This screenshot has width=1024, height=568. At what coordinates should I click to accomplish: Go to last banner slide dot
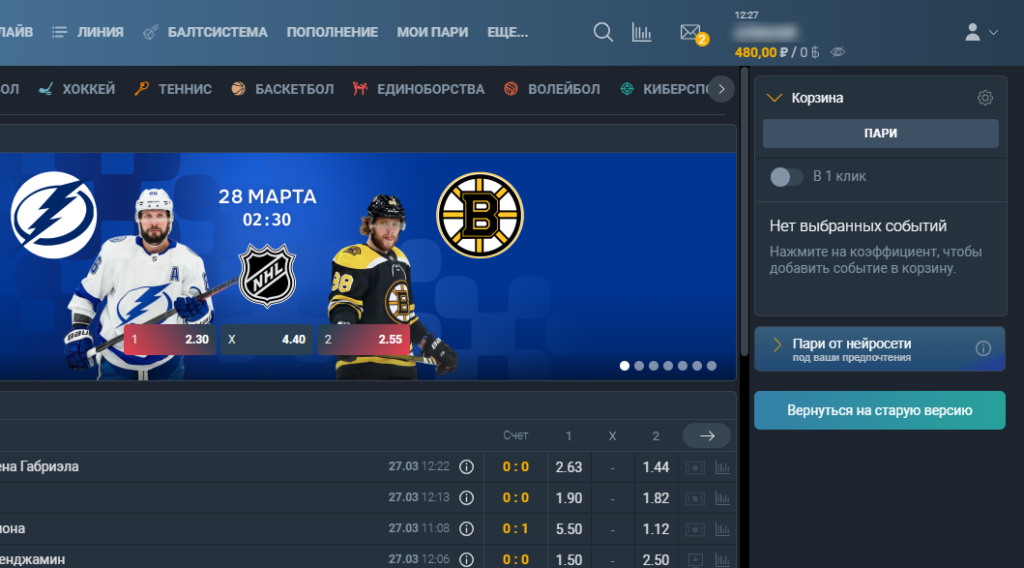coord(712,366)
